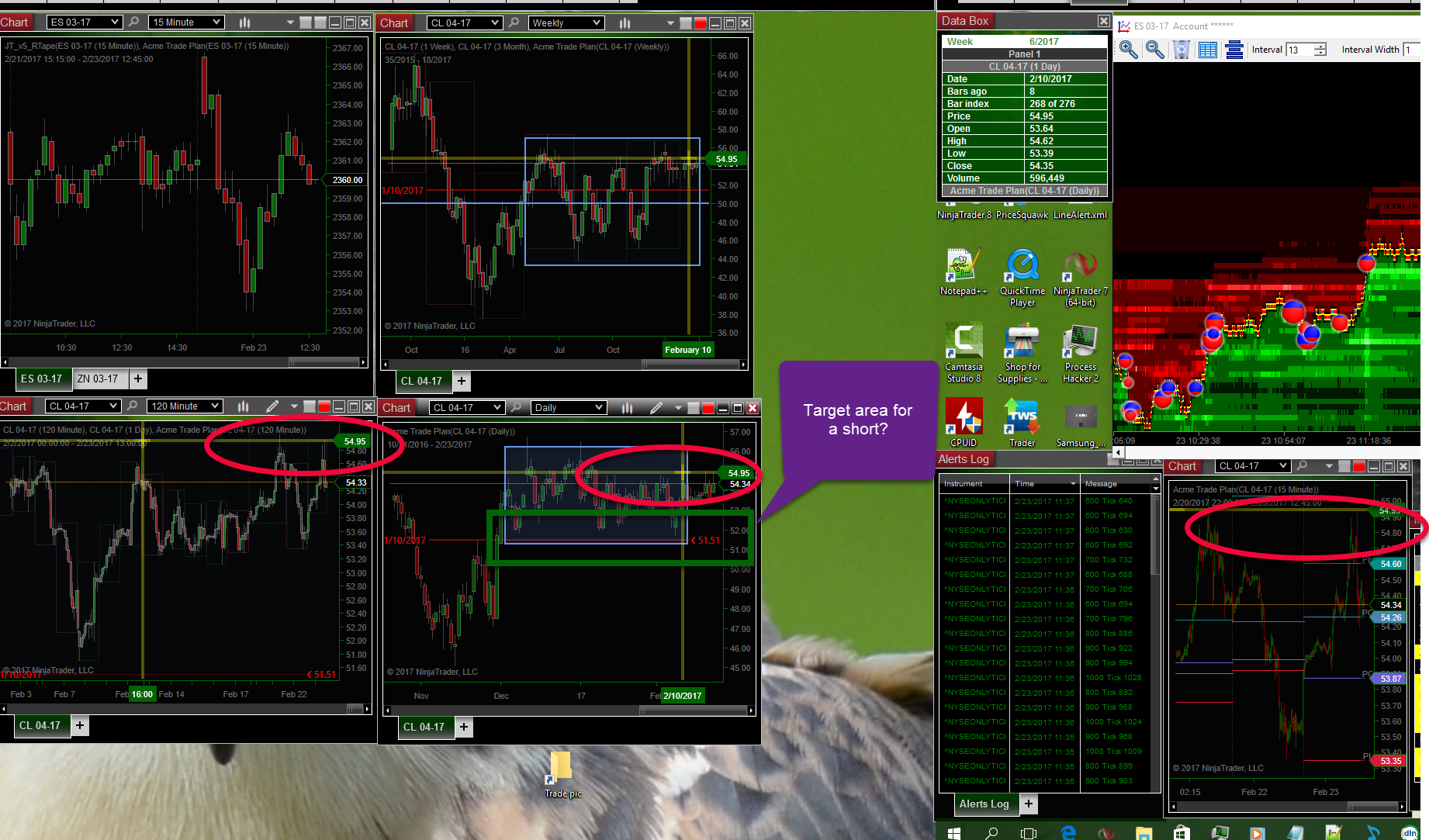
Task: Open the 15 Minute interval dropdown
Action: coord(187,22)
